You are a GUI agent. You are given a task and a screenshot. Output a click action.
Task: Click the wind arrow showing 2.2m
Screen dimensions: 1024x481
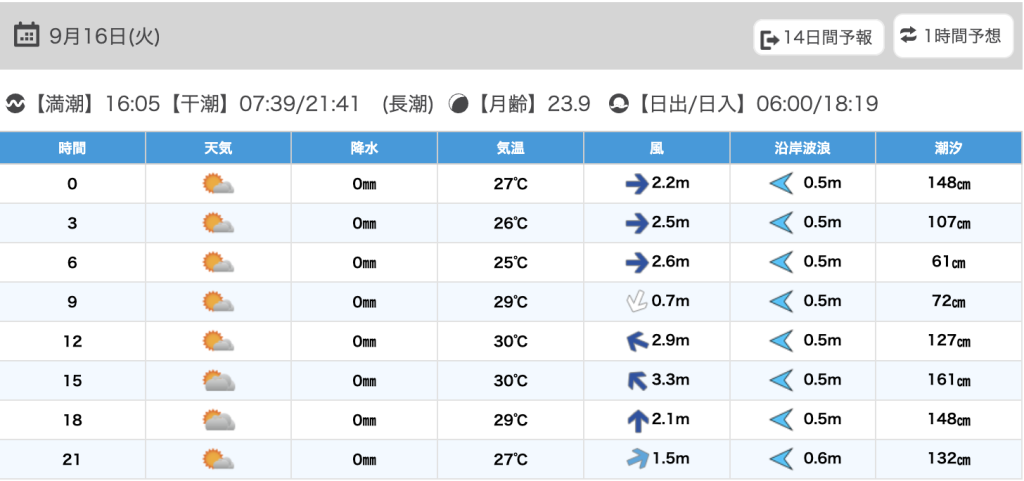tap(637, 183)
